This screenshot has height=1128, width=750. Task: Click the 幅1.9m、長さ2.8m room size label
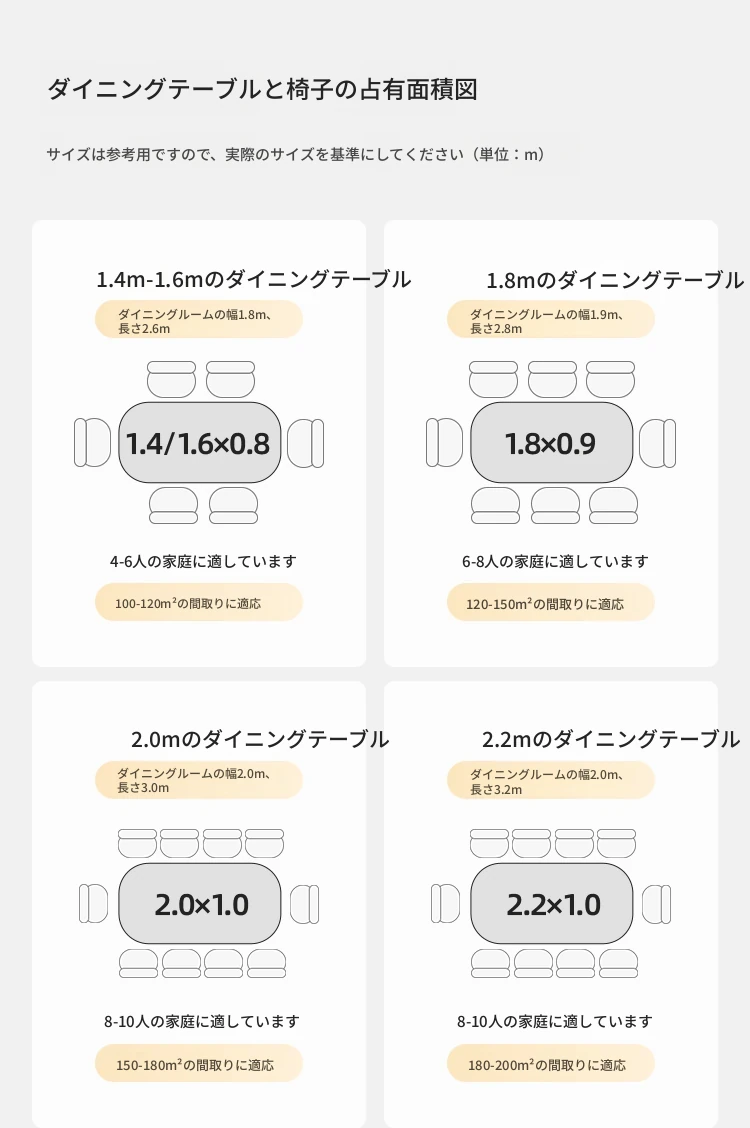click(x=551, y=320)
